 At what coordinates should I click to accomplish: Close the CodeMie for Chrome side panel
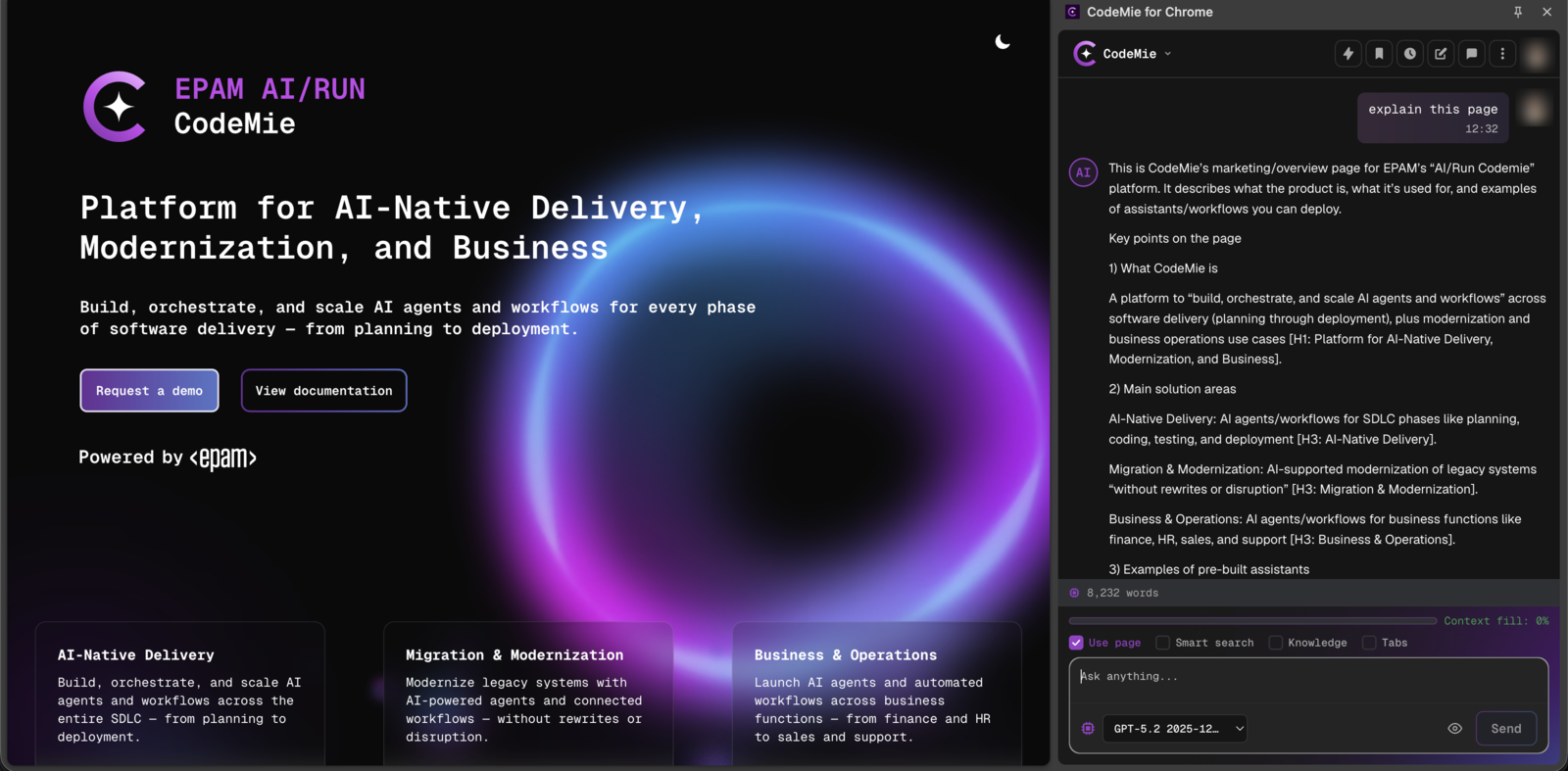(1546, 12)
